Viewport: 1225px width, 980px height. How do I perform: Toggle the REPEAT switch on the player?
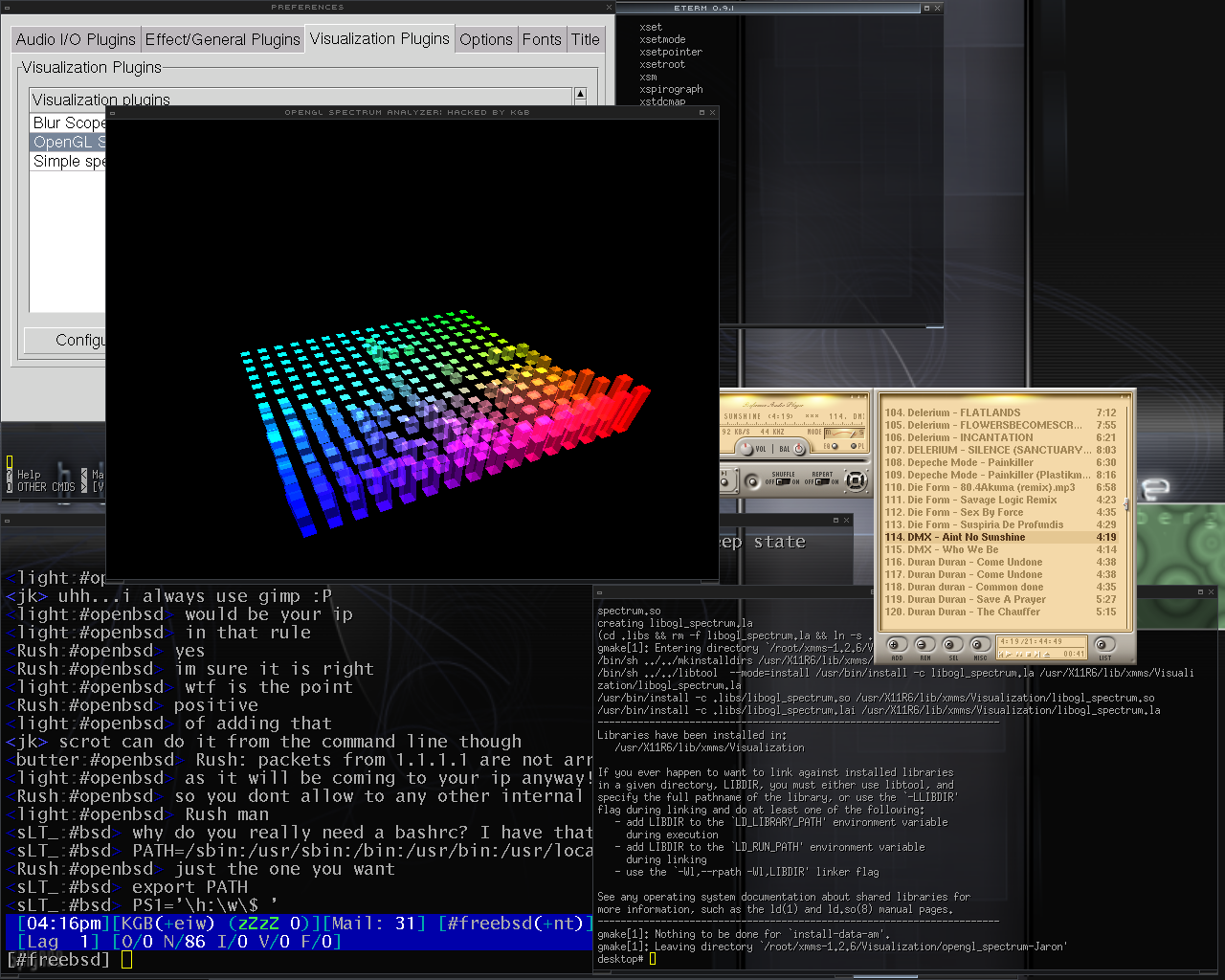click(822, 481)
